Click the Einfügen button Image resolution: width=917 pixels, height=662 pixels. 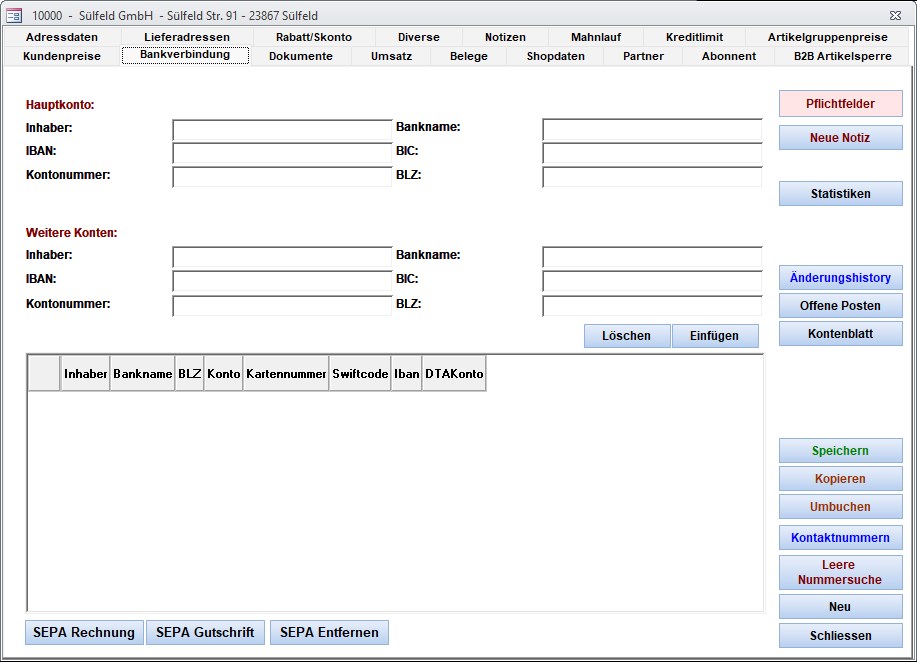tap(714, 336)
